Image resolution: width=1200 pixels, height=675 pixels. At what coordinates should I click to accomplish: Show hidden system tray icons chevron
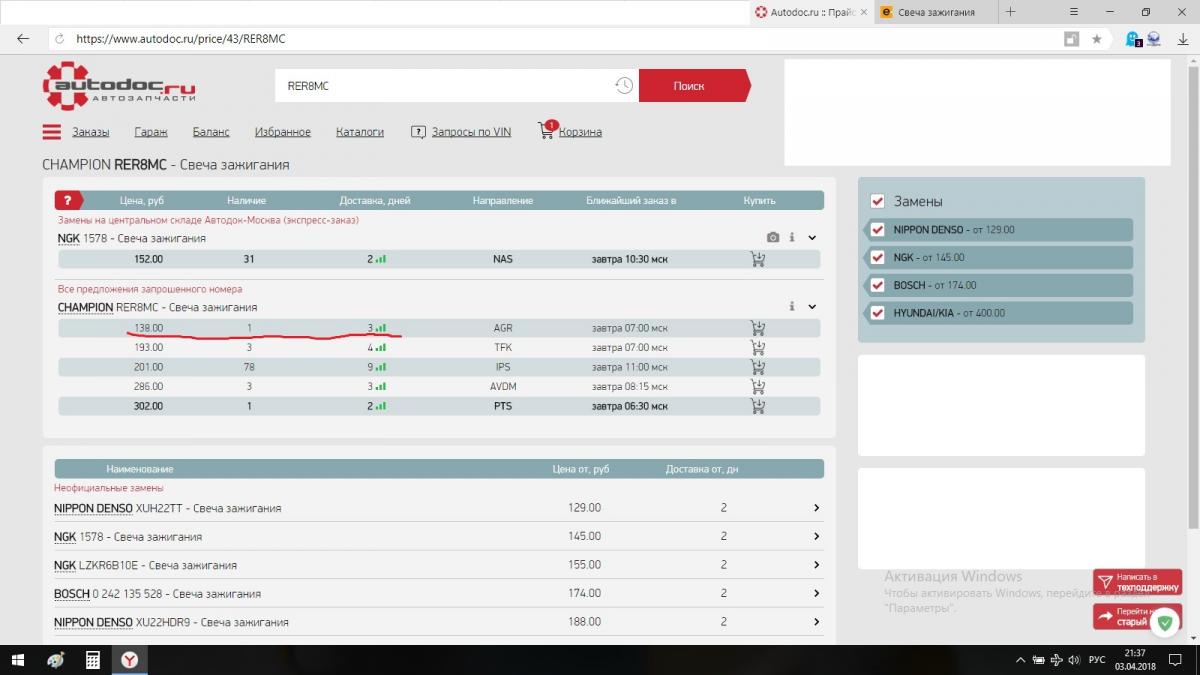pyautogui.click(x=1020, y=660)
